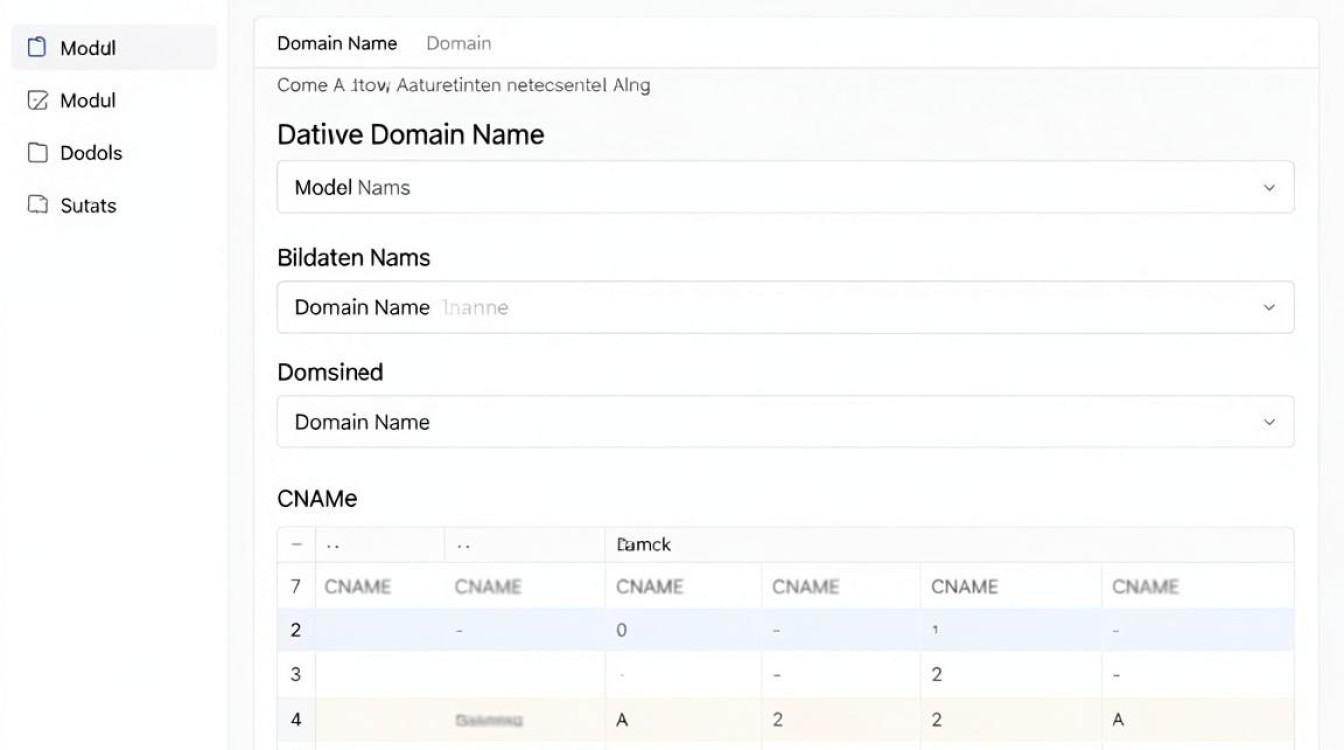
Task: Click the Bildaten Nams label
Action: tap(354, 257)
